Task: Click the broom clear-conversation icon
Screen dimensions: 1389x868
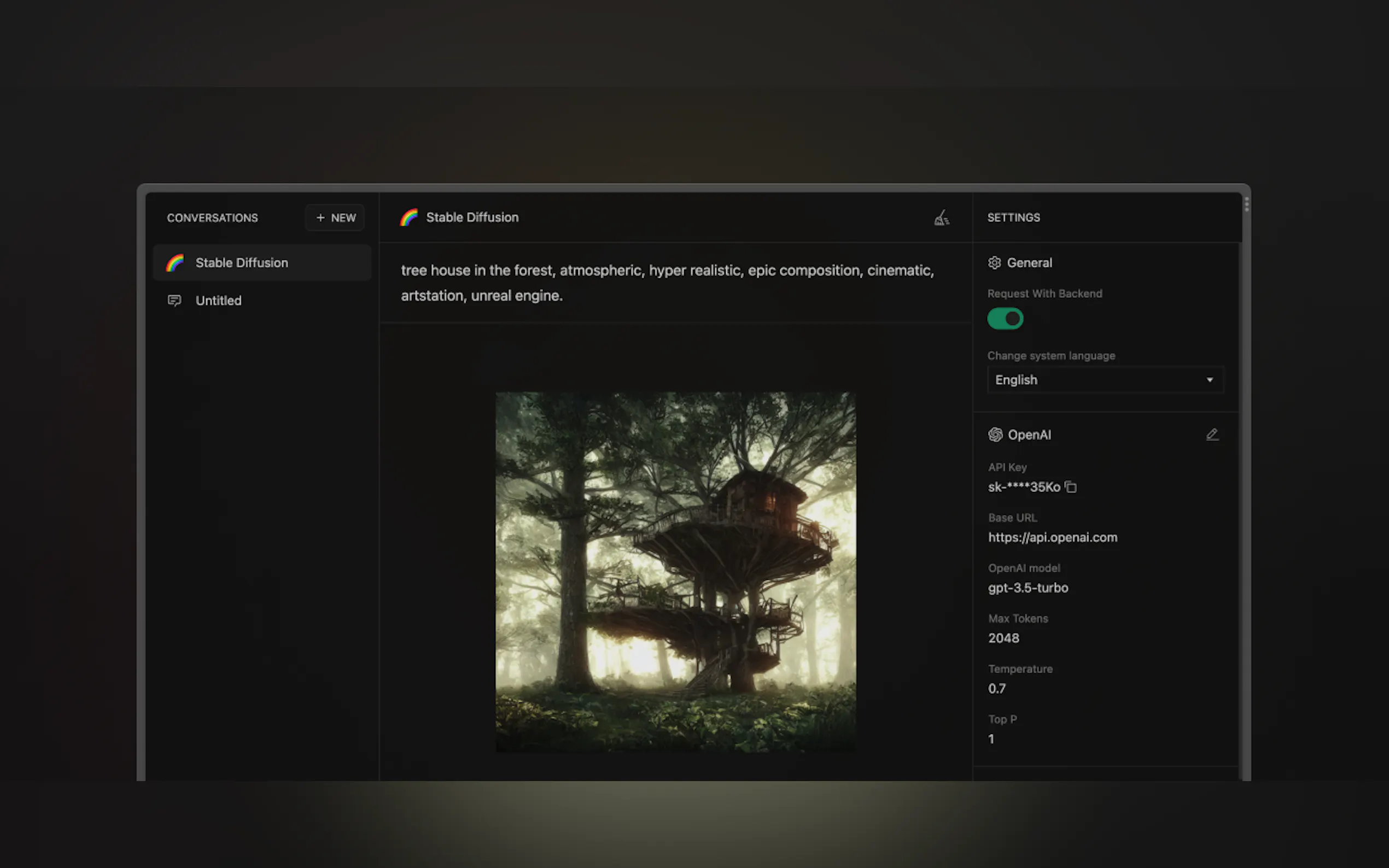Action: tap(942, 218)
